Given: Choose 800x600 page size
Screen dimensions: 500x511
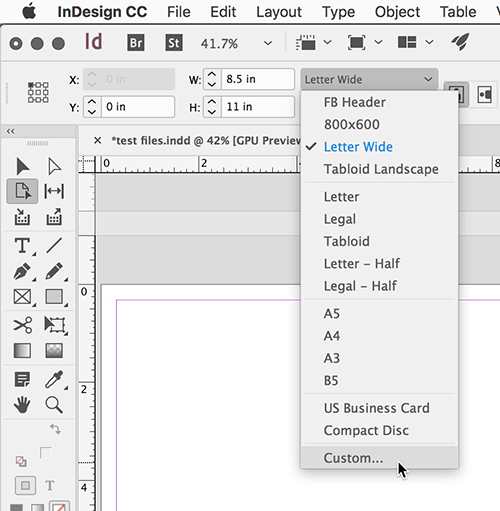Looking at the screenshot, I should (380, 124).
